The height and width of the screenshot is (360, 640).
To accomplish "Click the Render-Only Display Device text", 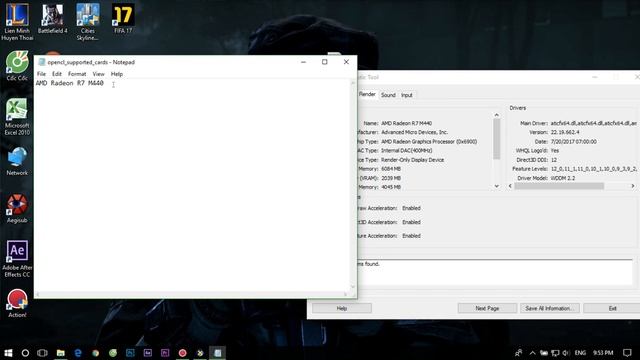I will [412, 160].
